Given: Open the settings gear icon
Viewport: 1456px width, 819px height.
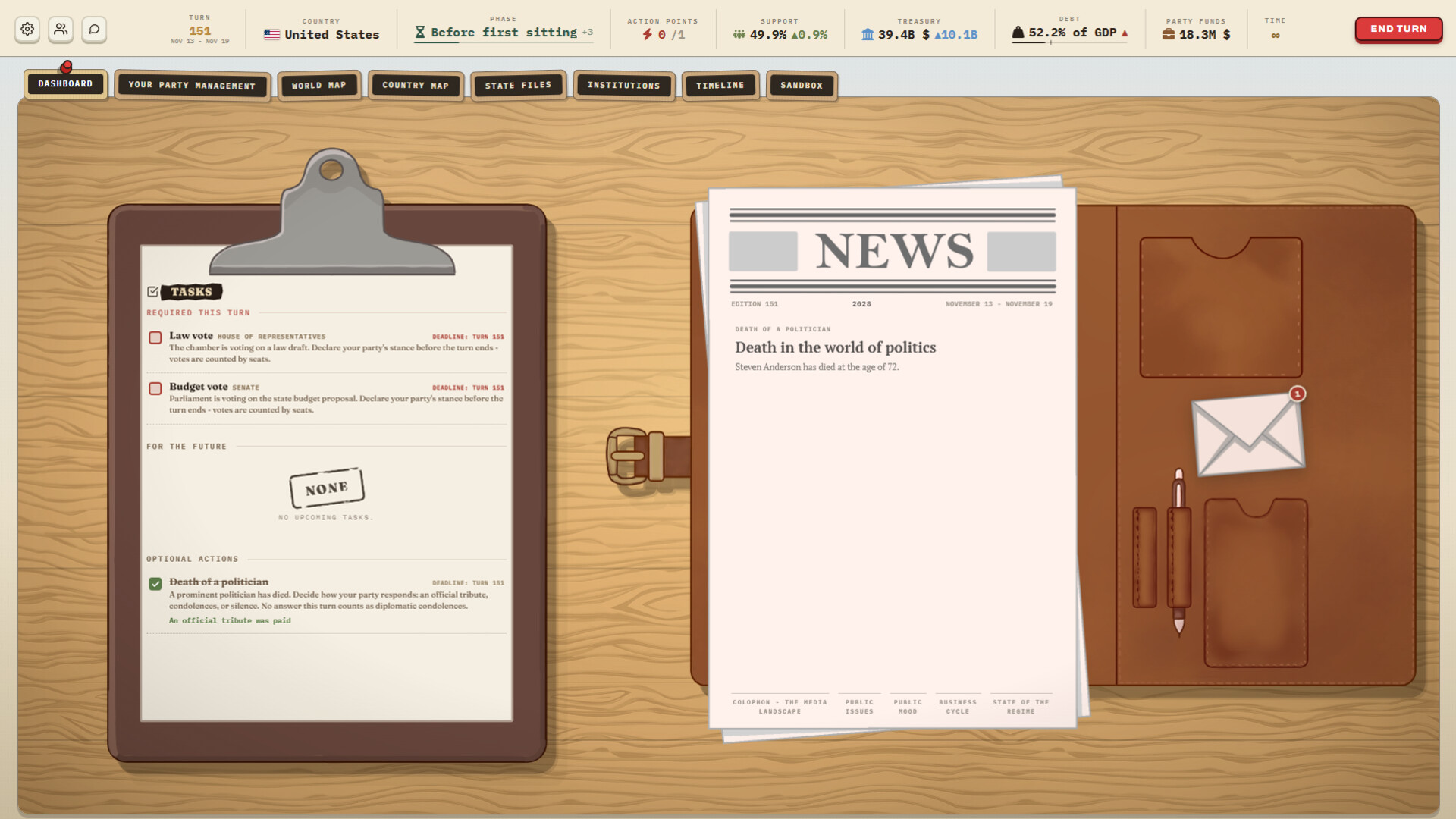Looking at the screenshot, I should click(27, 29).
